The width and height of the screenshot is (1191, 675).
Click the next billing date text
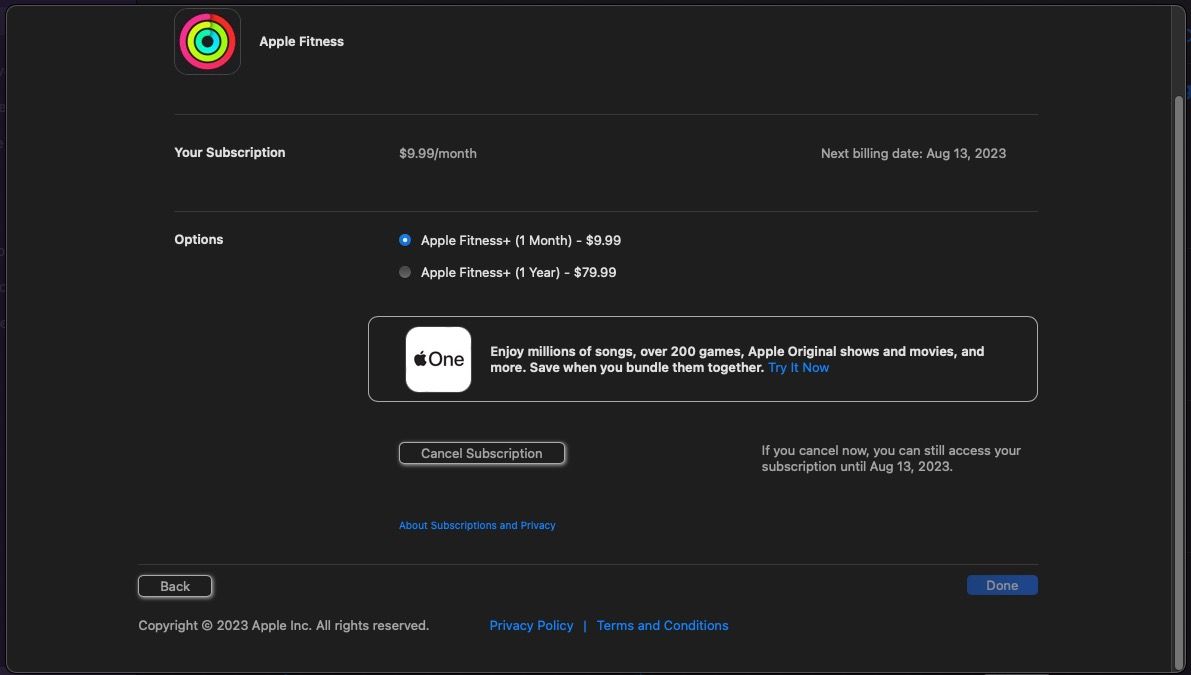[912, 153]
